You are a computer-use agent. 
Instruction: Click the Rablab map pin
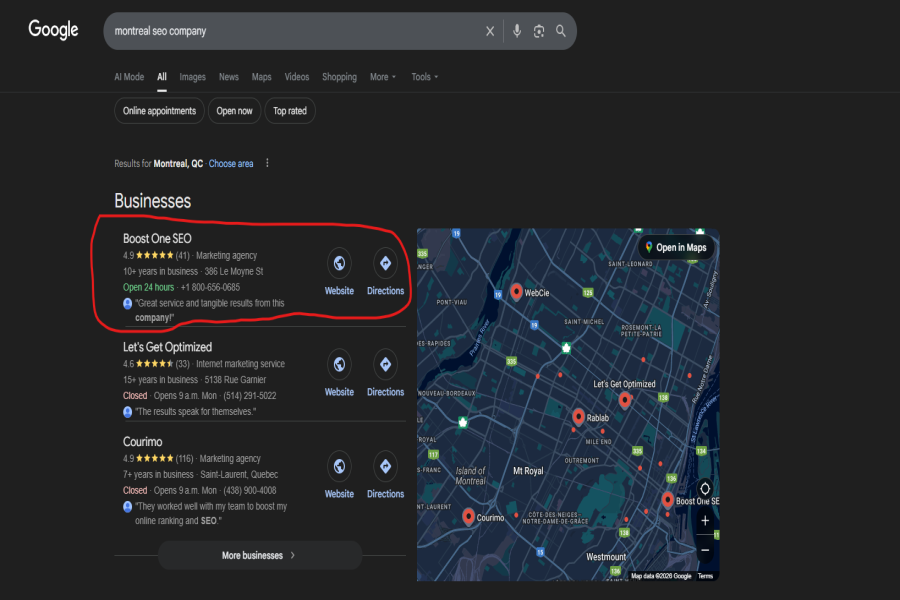pos(579,417)
